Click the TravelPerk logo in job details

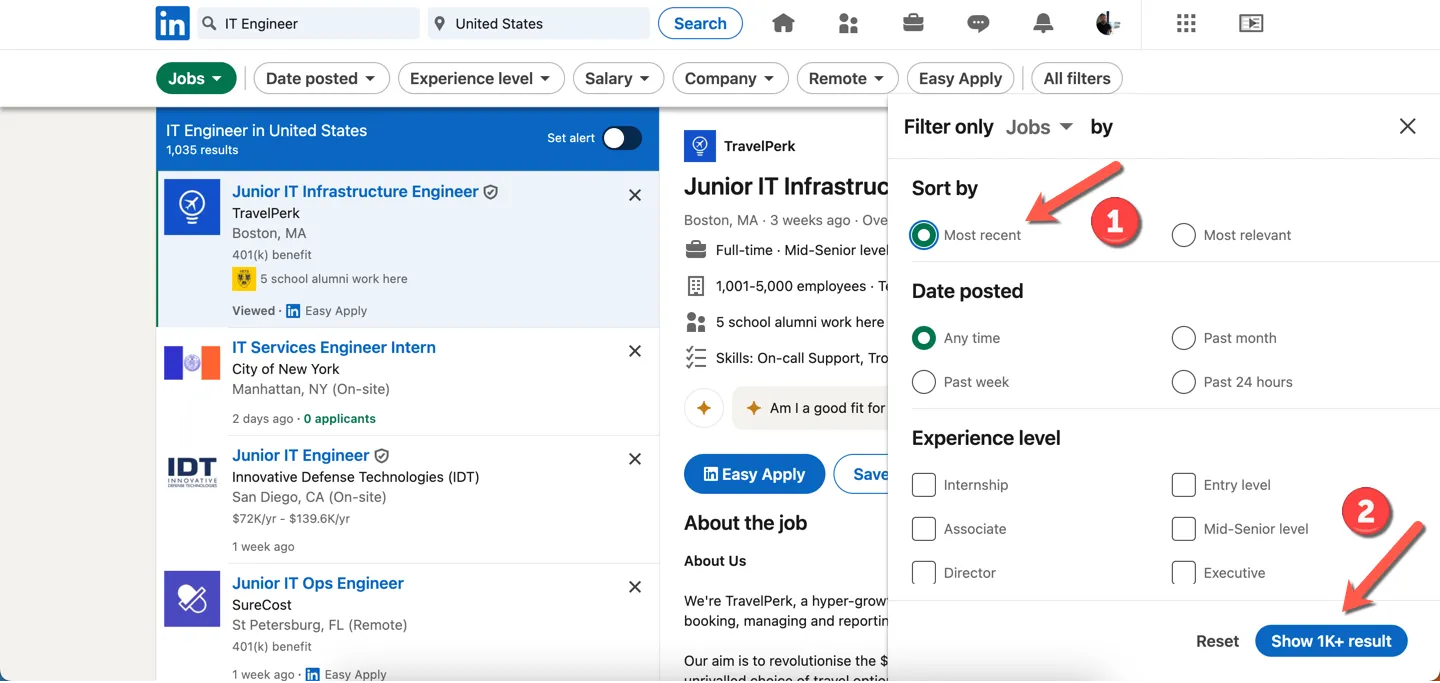coord(700,146)
